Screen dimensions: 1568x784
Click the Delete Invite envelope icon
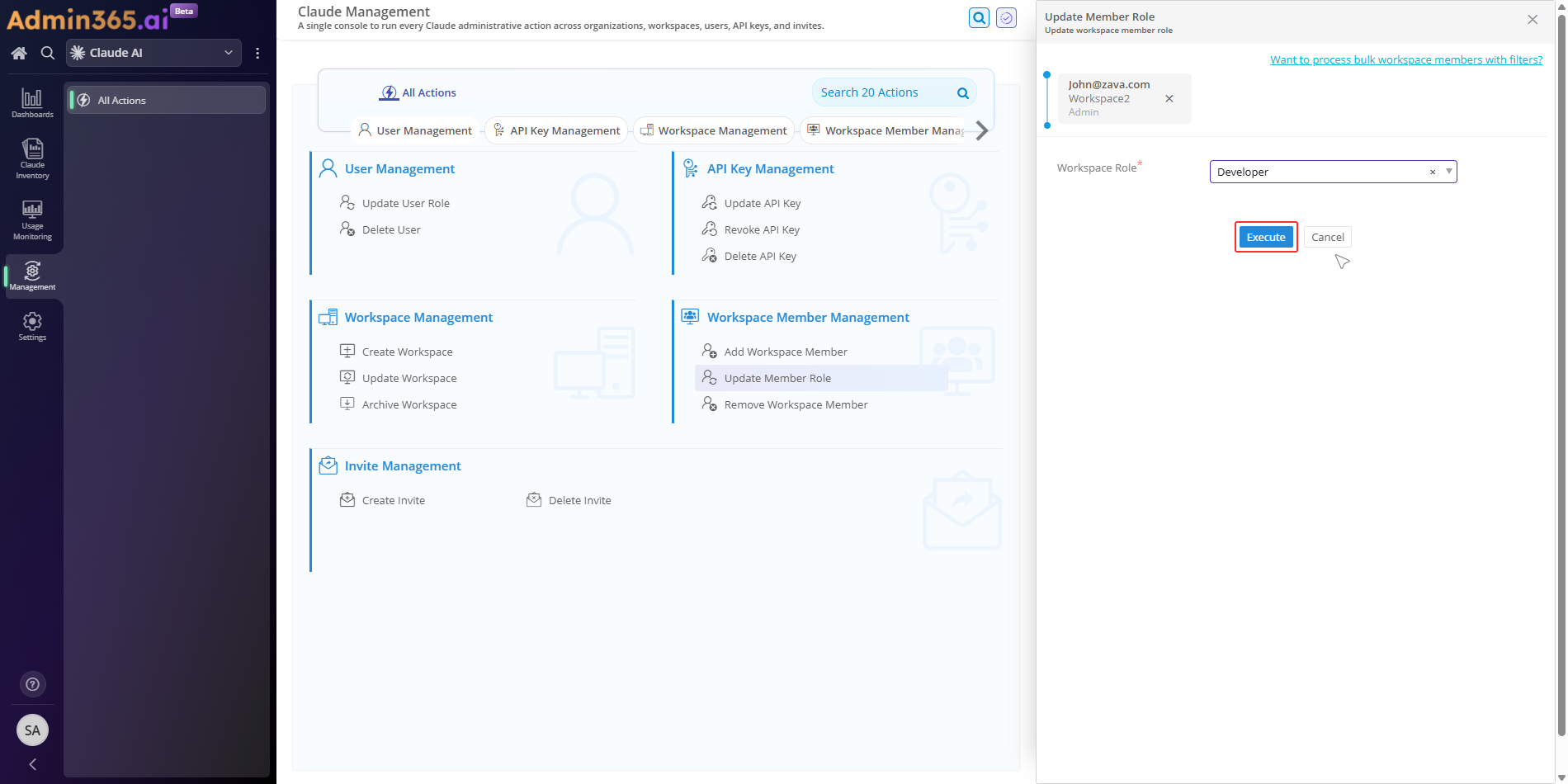click(x=534, y=499)
